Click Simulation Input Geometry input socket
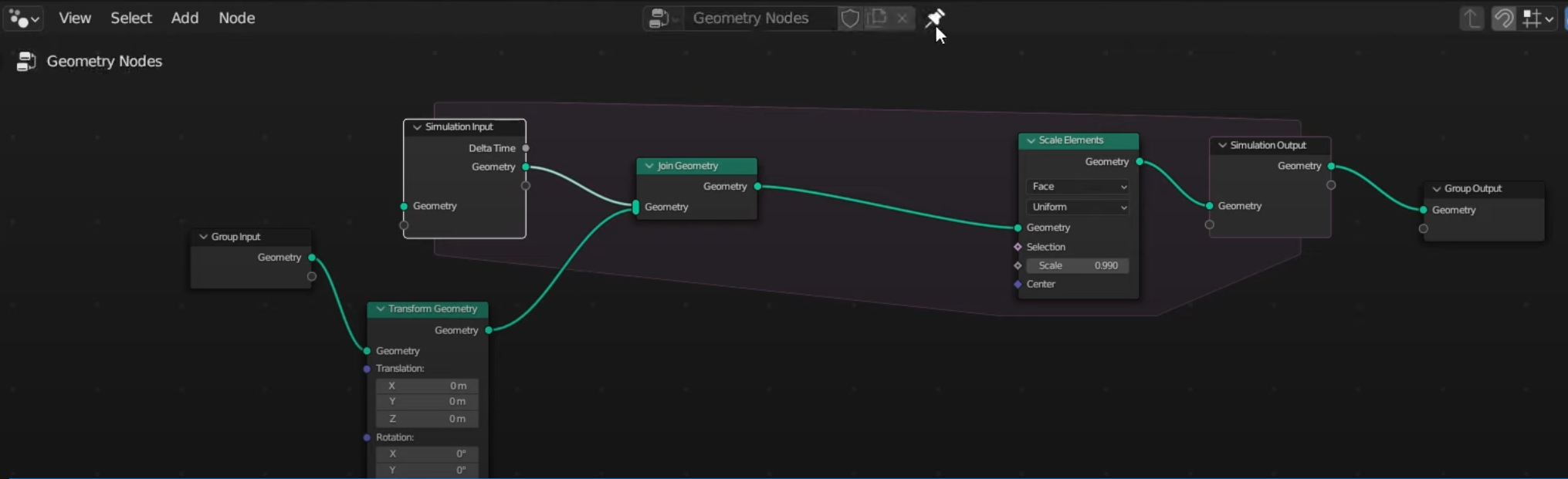The image size is (1568, 479). coord(404,207)
